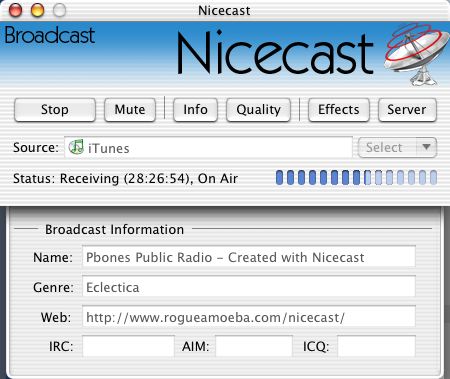Click the iTunes source icon
This screenshot has width=450, height=379.
click(76, 147)
